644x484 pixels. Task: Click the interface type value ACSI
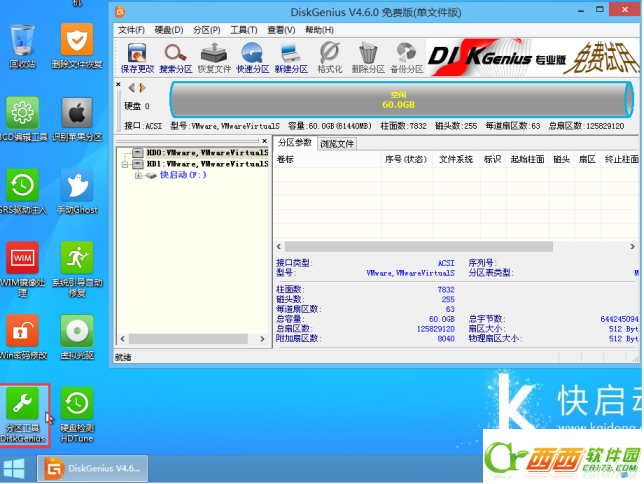click(x=446, y=263)
